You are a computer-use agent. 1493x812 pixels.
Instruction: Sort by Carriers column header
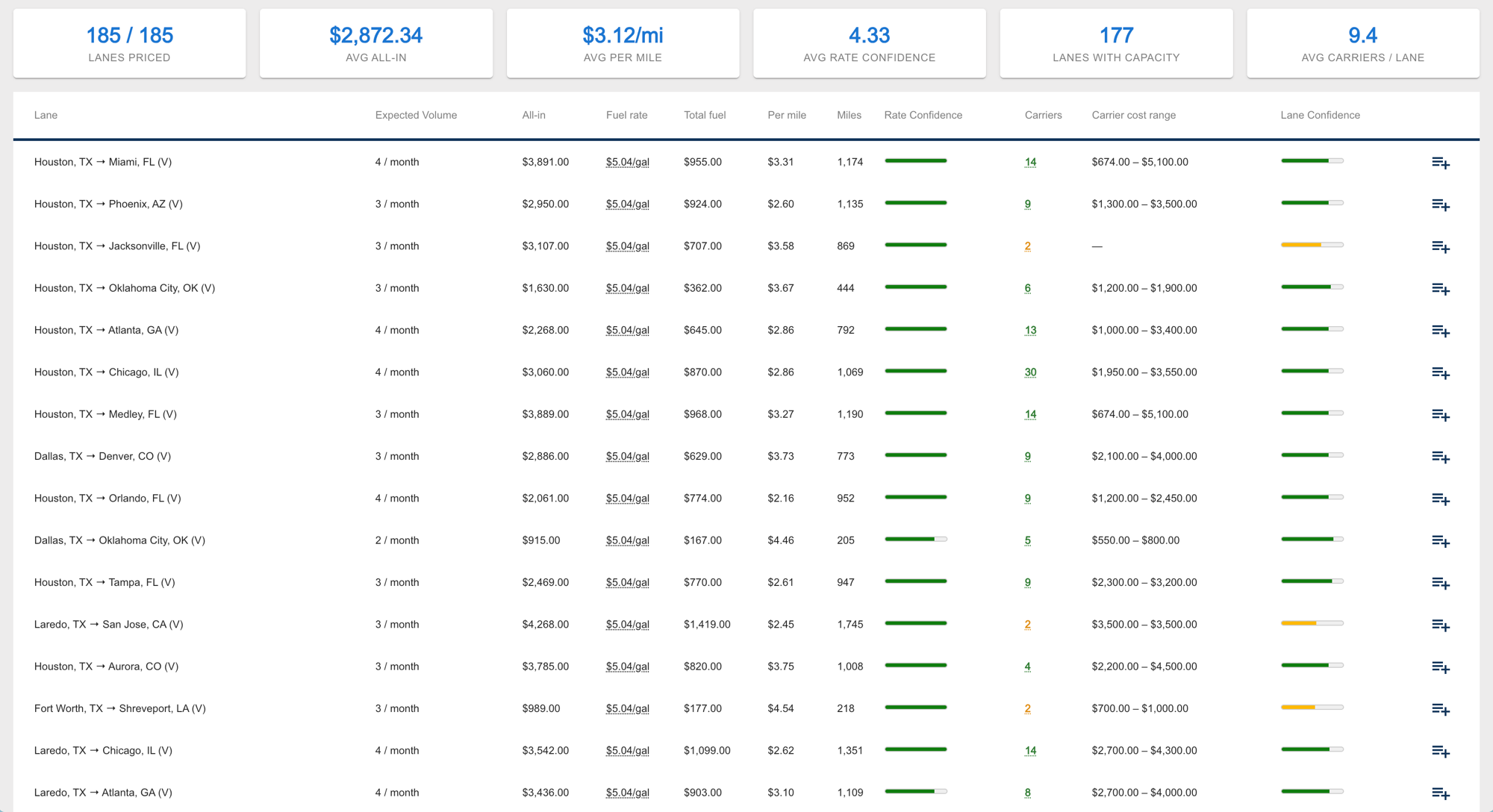click(x=1044, y=115)
